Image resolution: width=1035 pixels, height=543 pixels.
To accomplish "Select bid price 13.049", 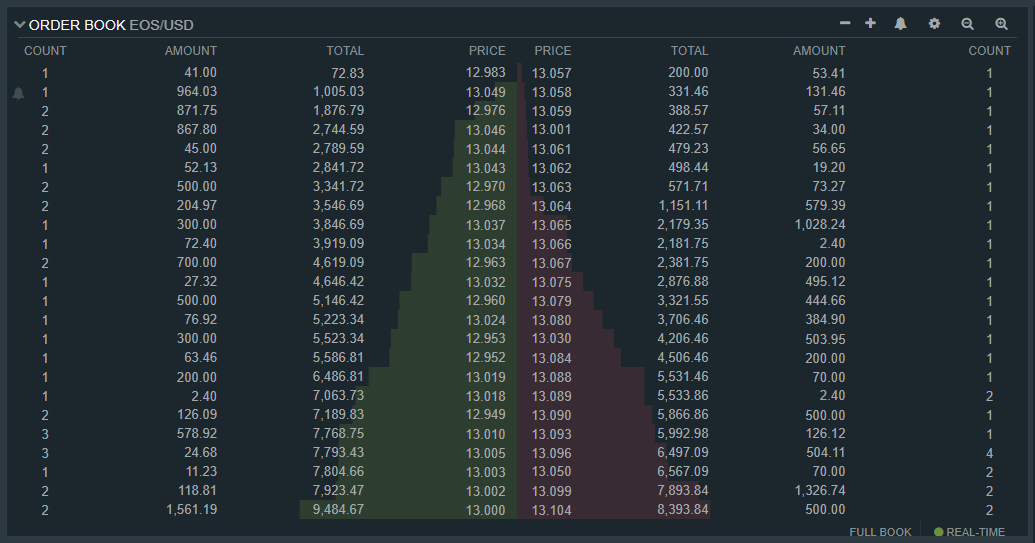I will tap(486, 92).
